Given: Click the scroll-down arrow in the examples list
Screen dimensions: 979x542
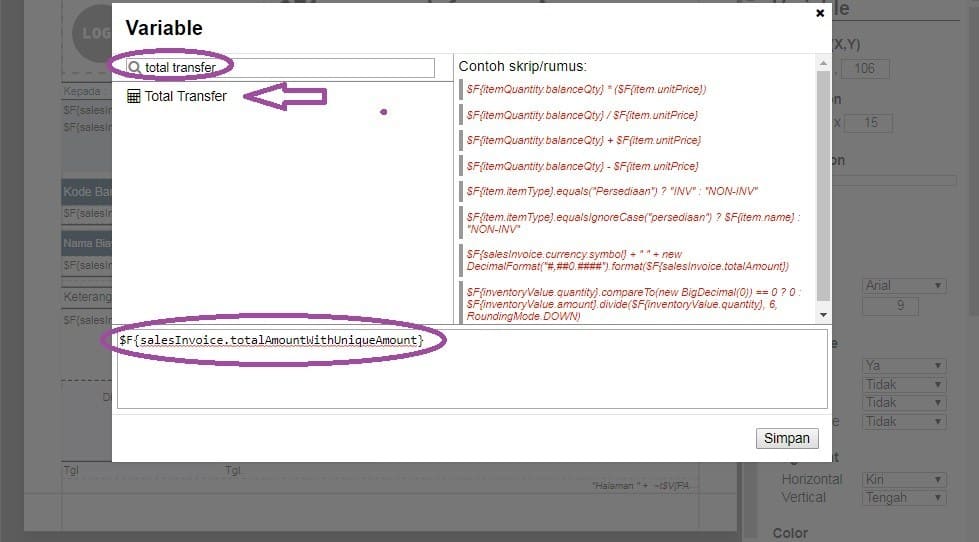Looking at the screenshot, I should pyautogui.click(x=822, y=314).
